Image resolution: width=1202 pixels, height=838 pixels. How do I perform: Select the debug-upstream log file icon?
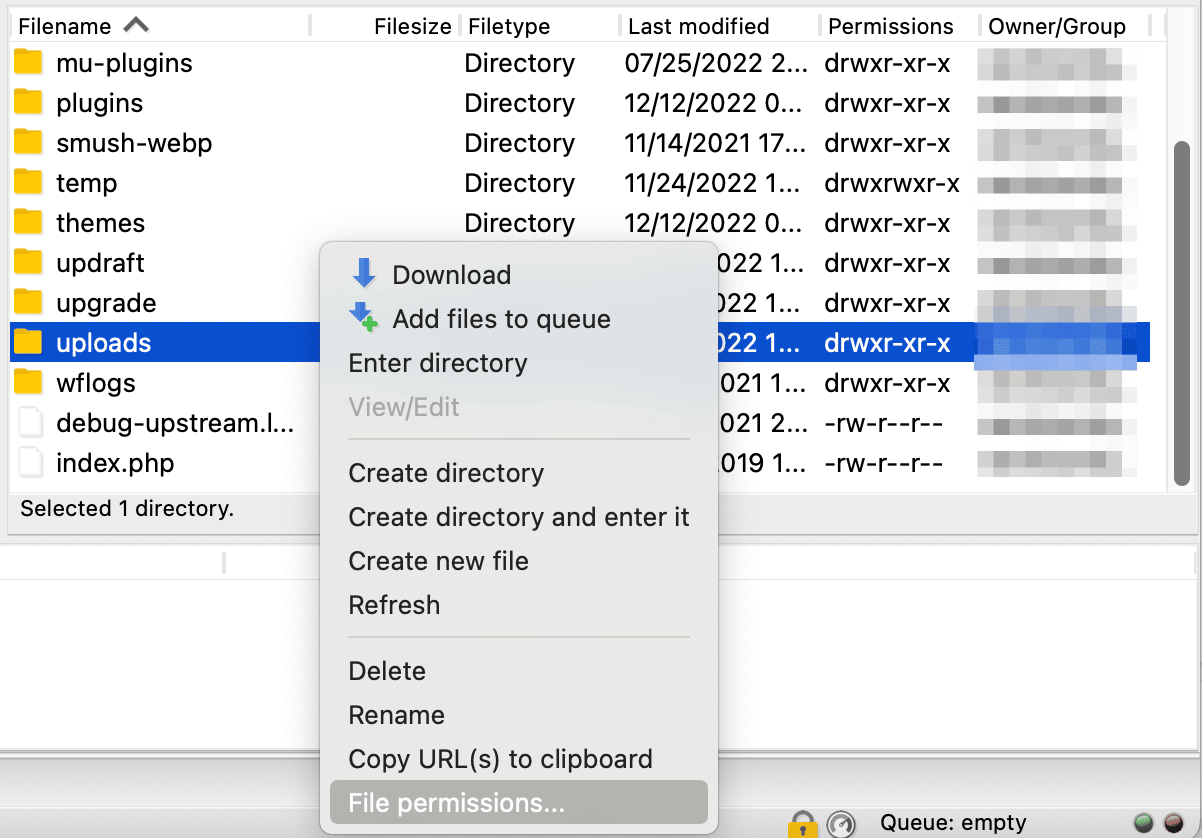(x=30, y=422)
